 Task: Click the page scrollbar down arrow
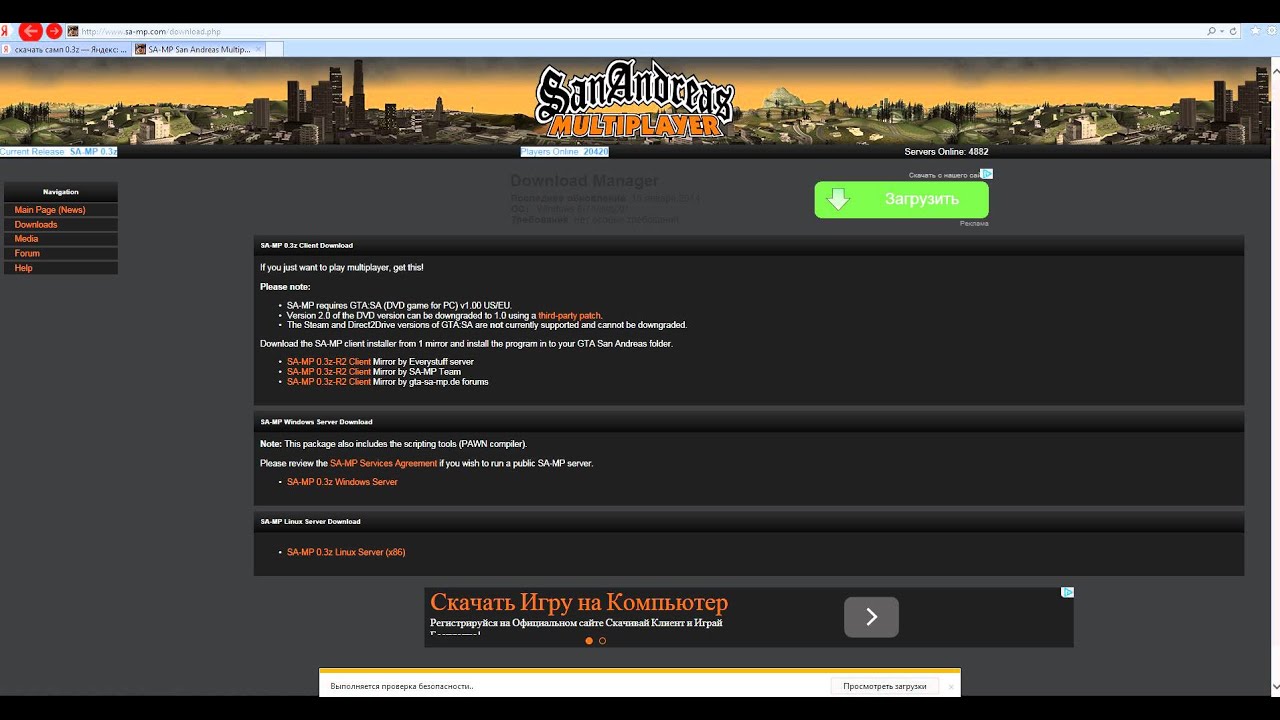(x=1274, y=687)
